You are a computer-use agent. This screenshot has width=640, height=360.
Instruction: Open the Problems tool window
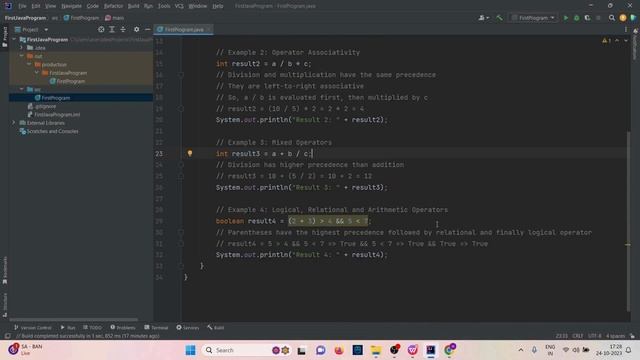coord(122,327)
